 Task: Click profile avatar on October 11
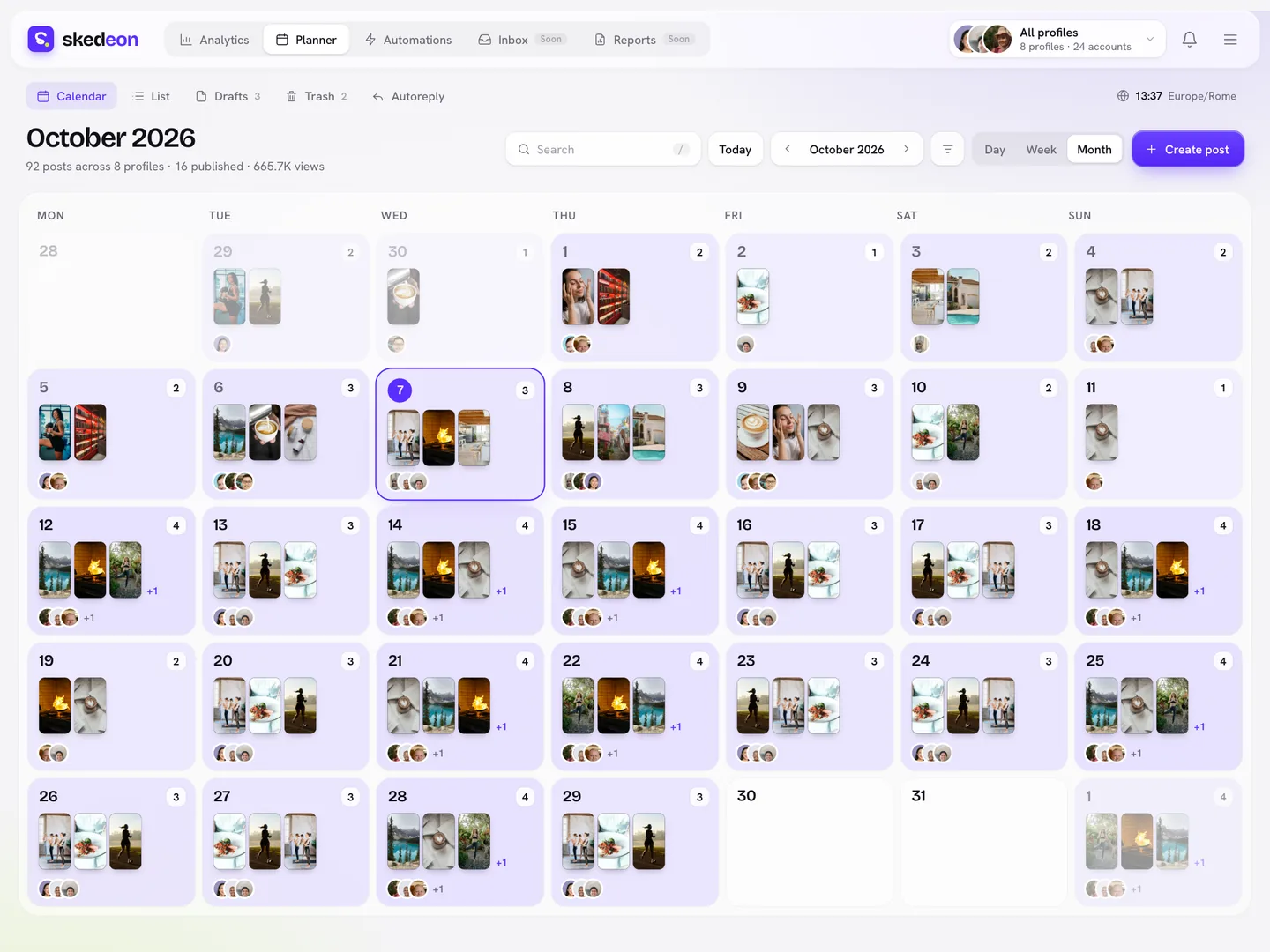[x=1094, y=481]
